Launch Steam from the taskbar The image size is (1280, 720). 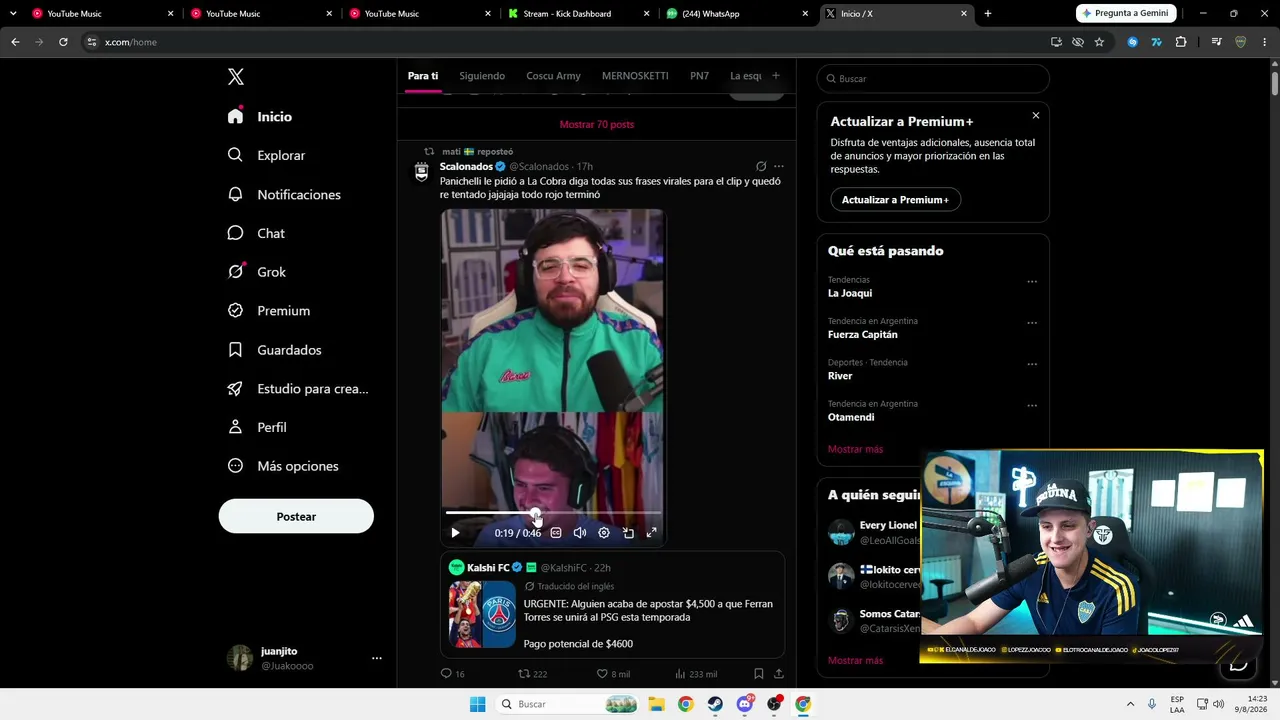(x=715, y=704)
